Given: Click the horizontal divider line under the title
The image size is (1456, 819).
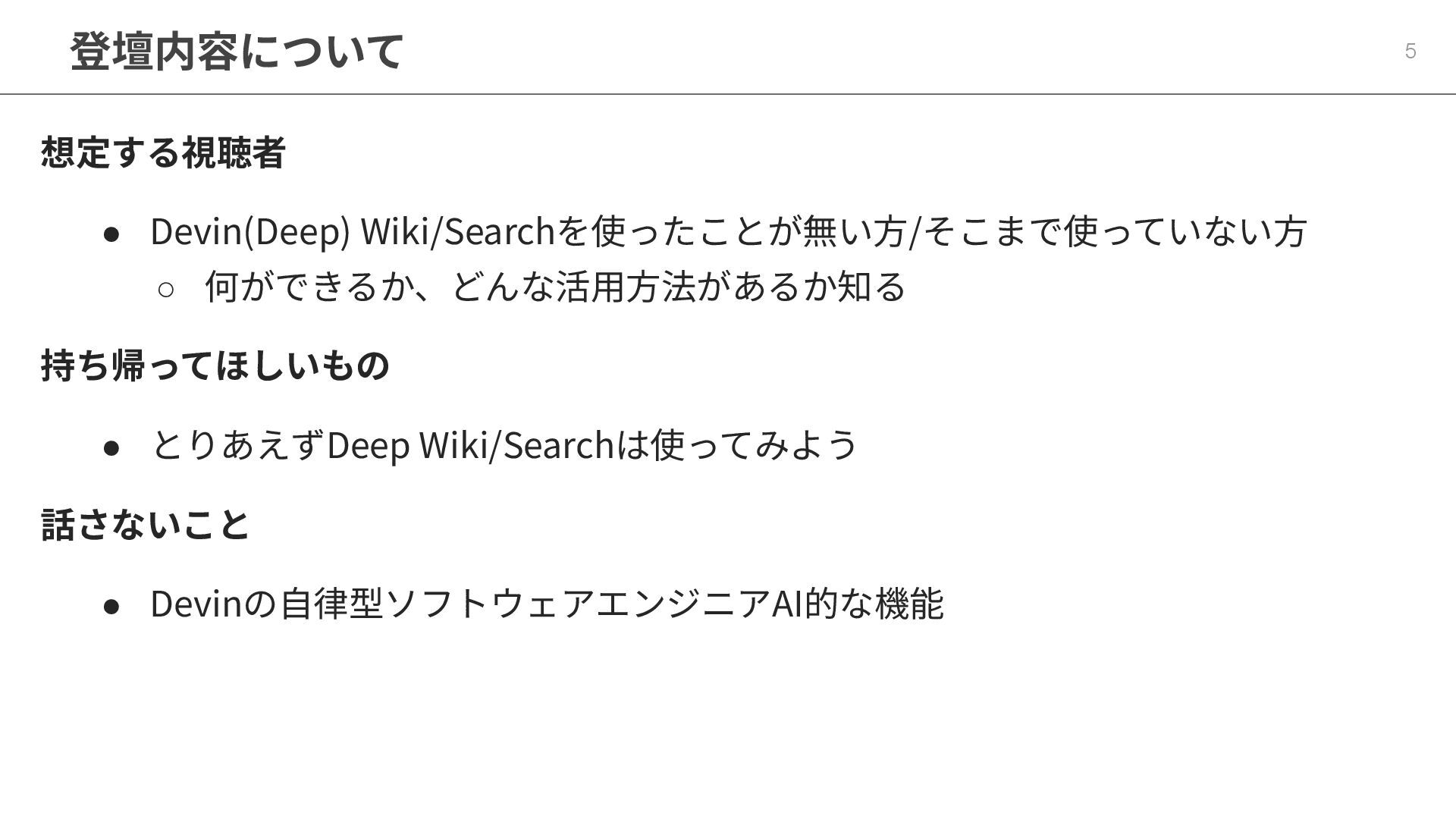Looking at the screenshot, I should tap(728, 94).
